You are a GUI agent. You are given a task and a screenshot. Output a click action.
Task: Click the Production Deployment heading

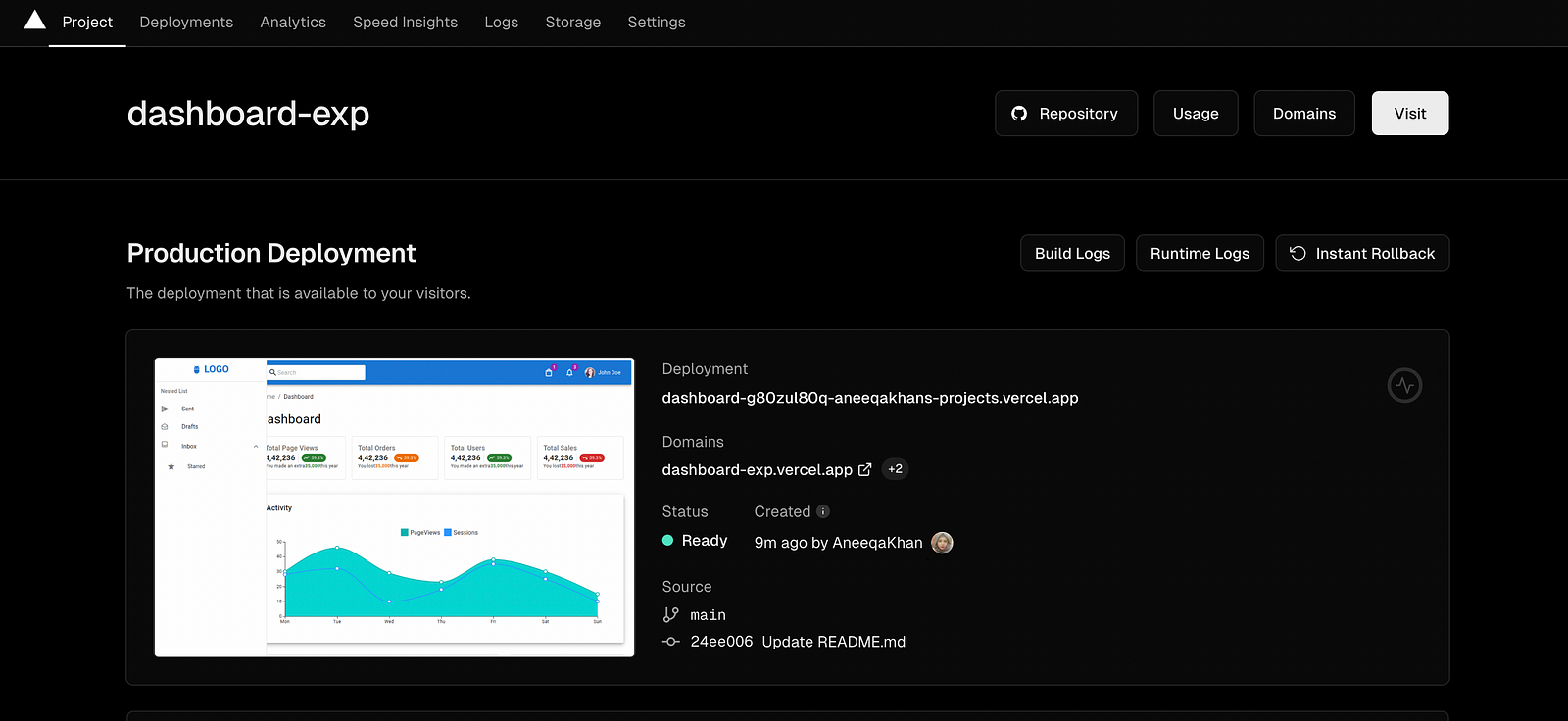tap(271, 253)
